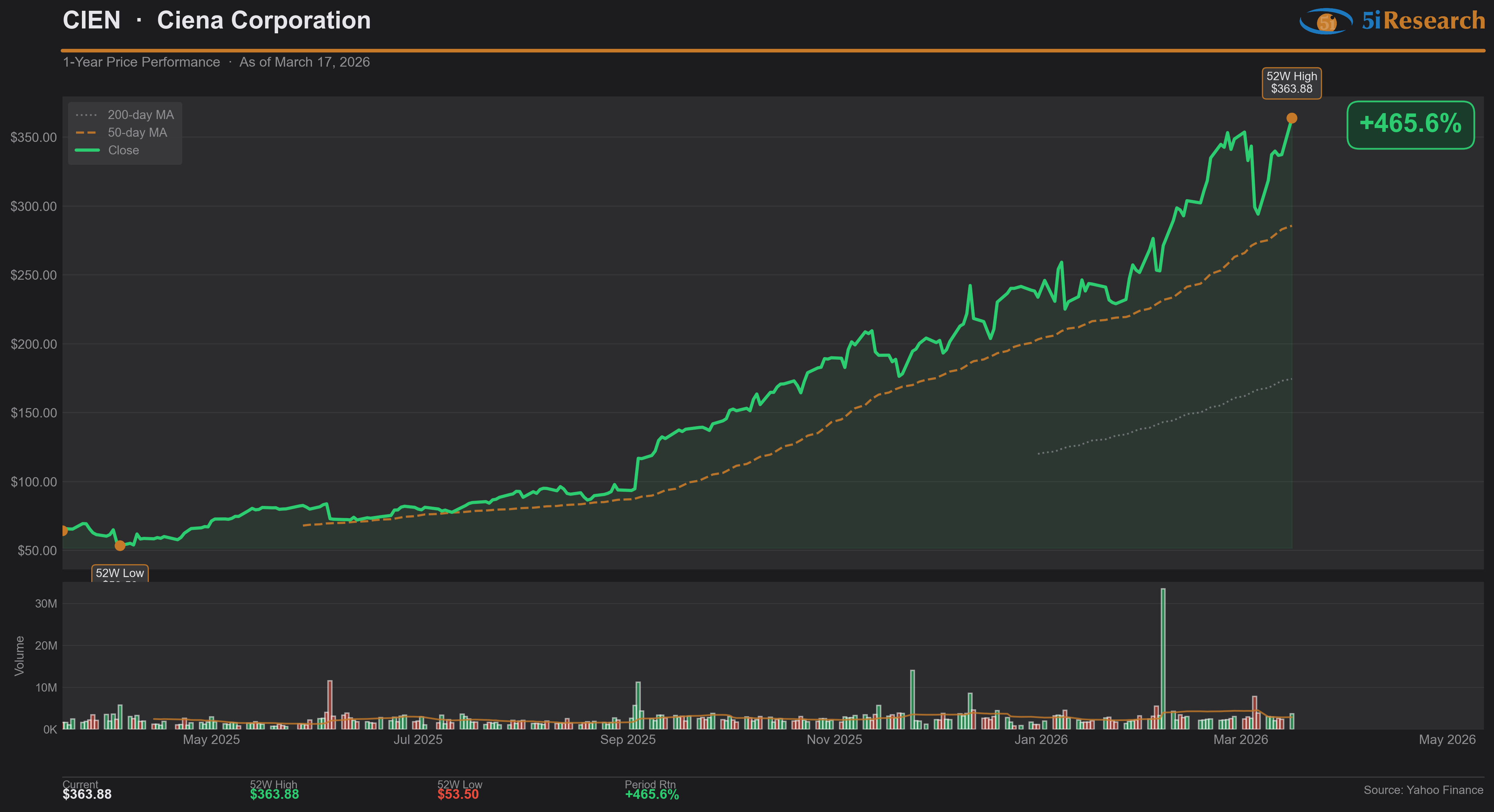Click the $350.00 price axis label
Image resolution: width=1494 pixels, height=812 pixels.
[34, 137]
